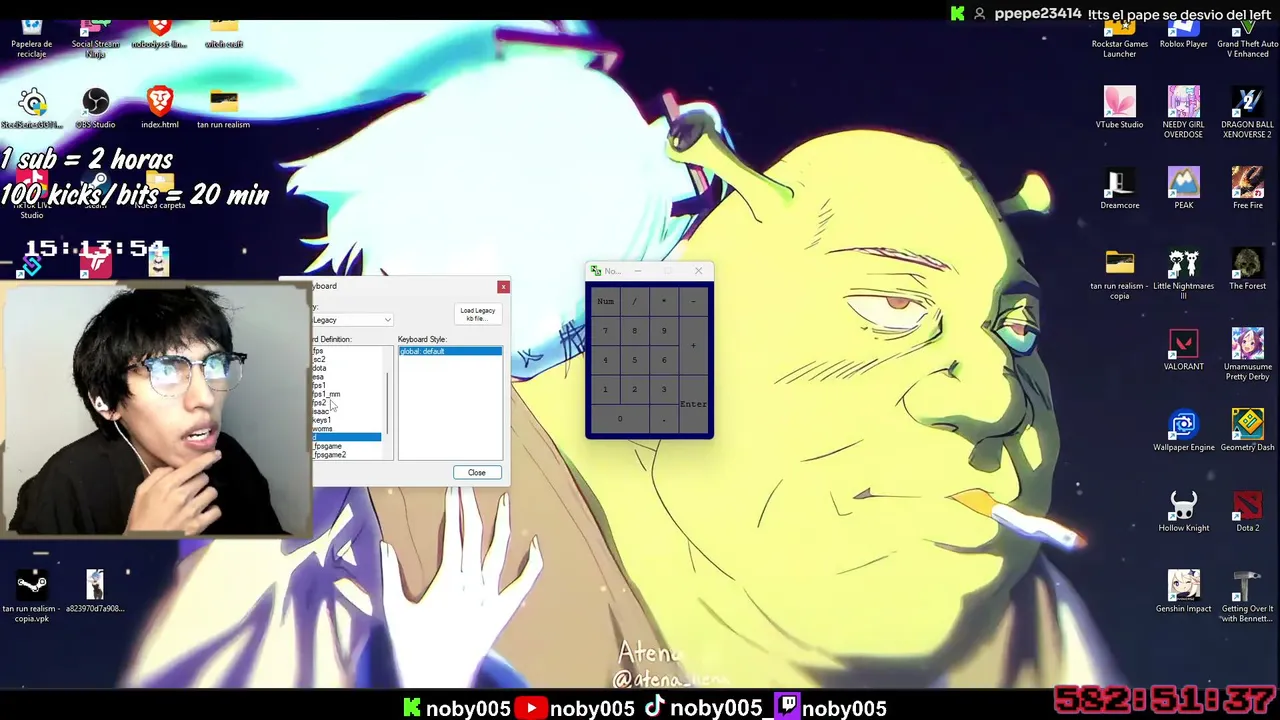
Task: Launch VTube Studio from the desktop
Action: [x=1119, y=107]
